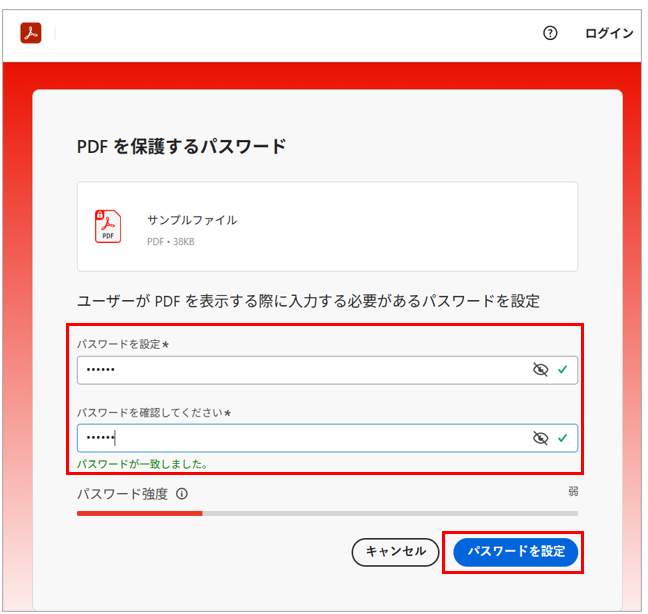Image resolution: width=648 pixels, height=614 pixels.
Task: Toggle visibility eye in confirm password field
Action: pyautogui.click(x=541, y=438)
